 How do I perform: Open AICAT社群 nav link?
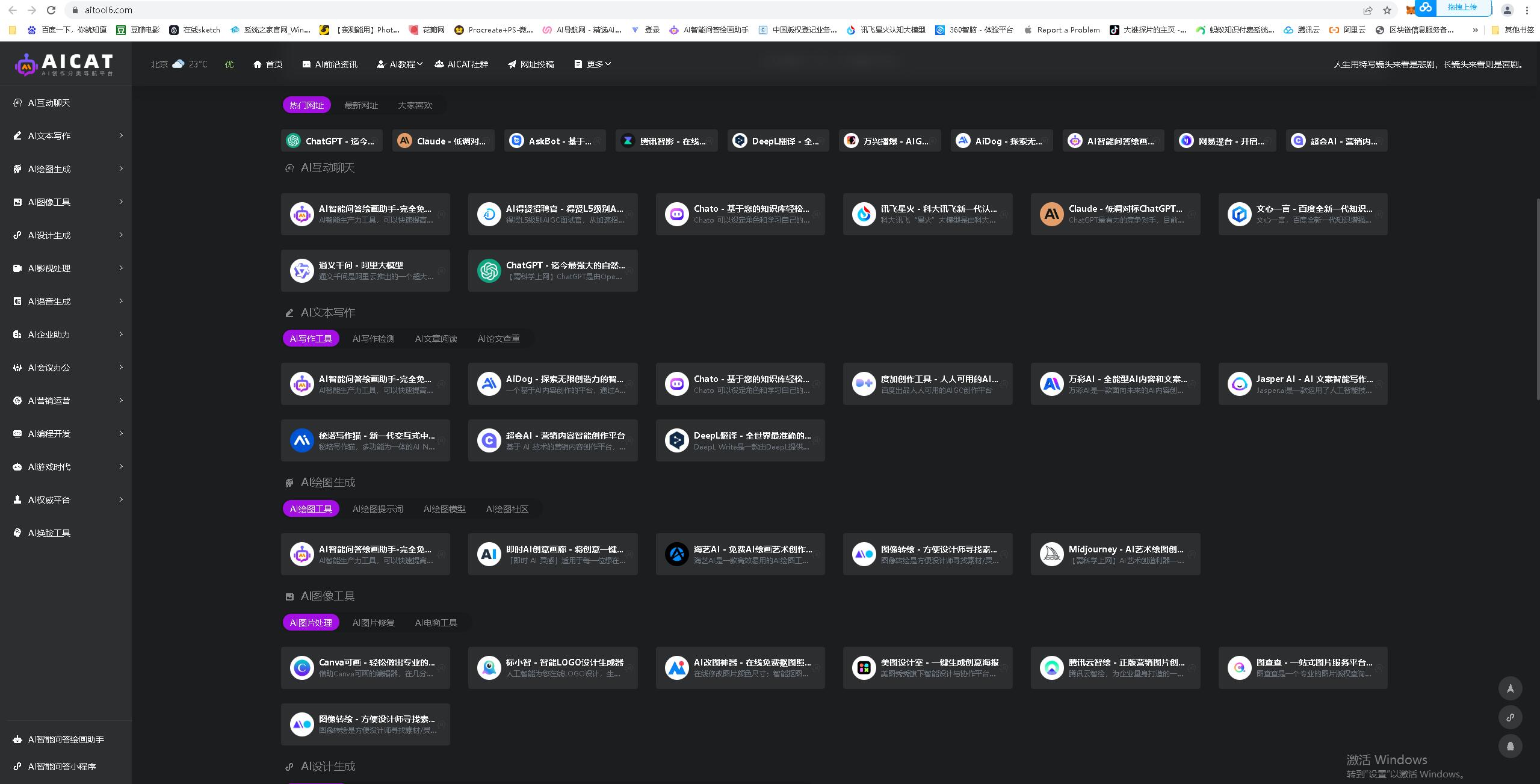(x=462, y=64)
